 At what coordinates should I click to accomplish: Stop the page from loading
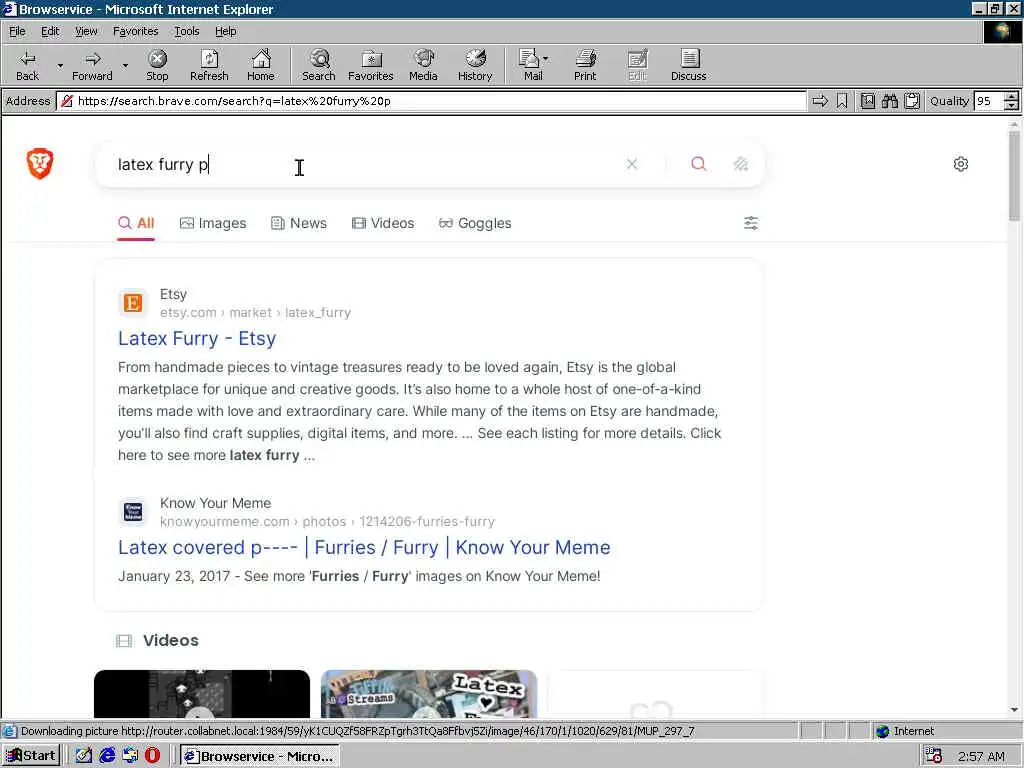coord(157,65)
